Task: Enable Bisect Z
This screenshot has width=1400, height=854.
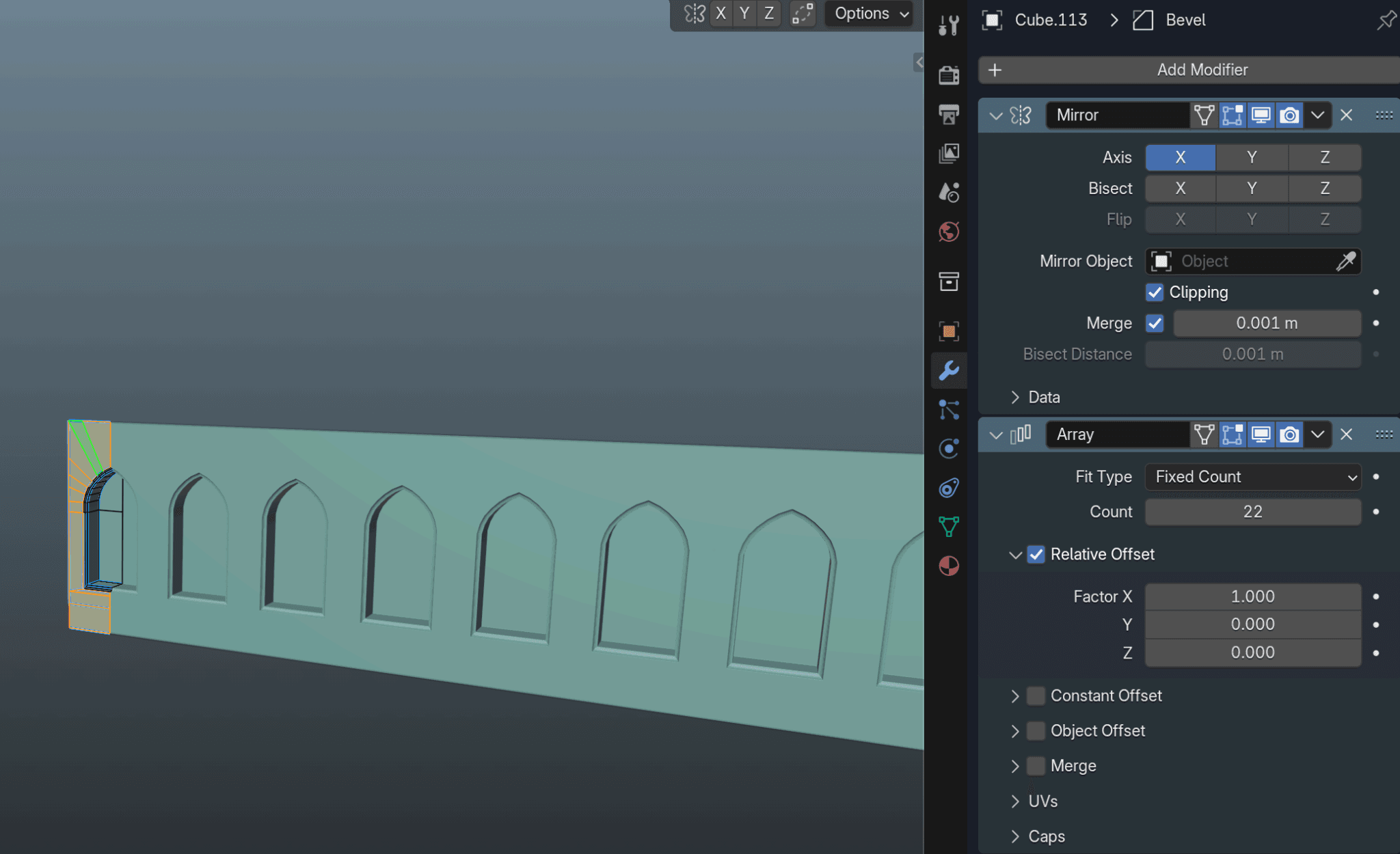Action: [1325, 189]
